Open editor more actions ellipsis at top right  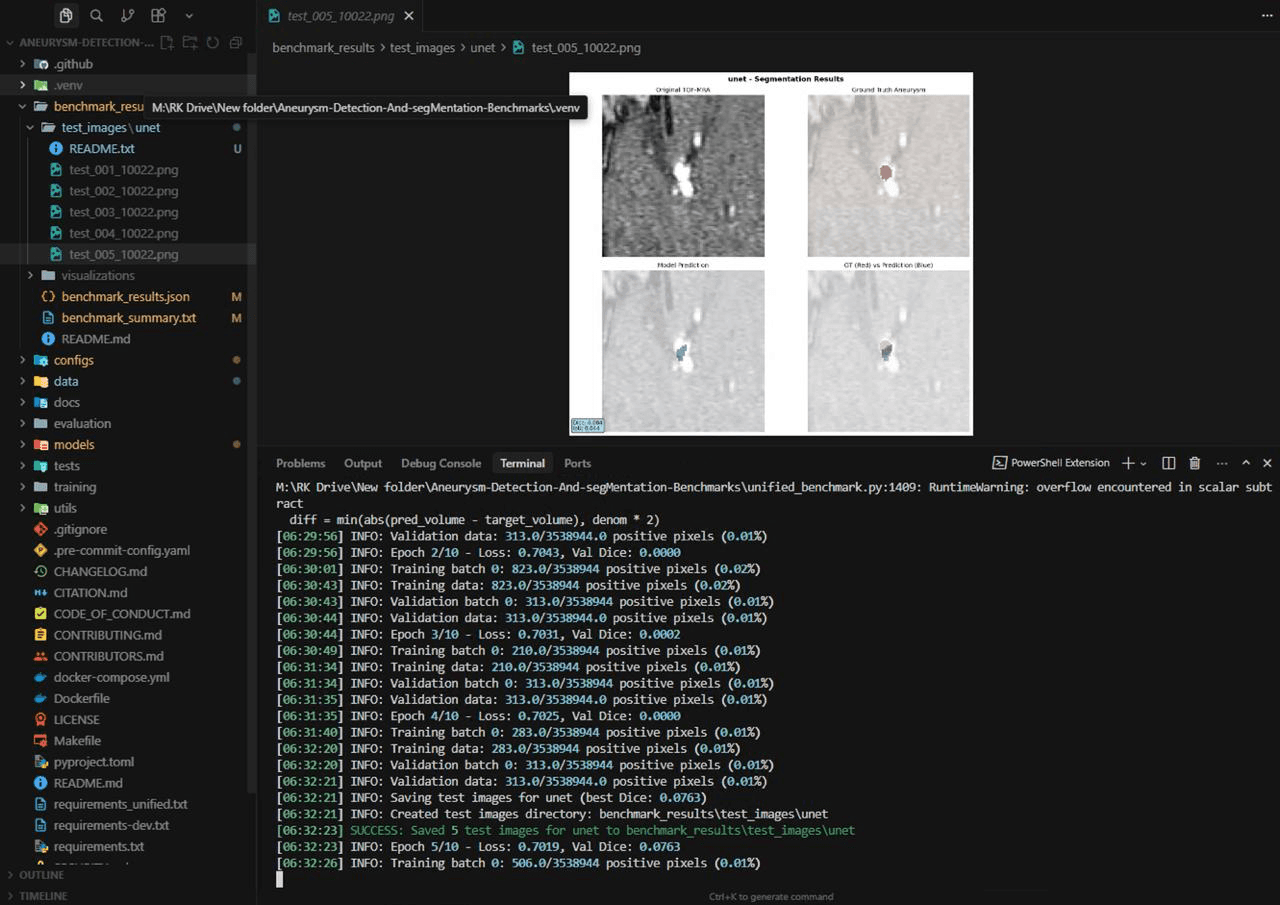pos(1267,16)
